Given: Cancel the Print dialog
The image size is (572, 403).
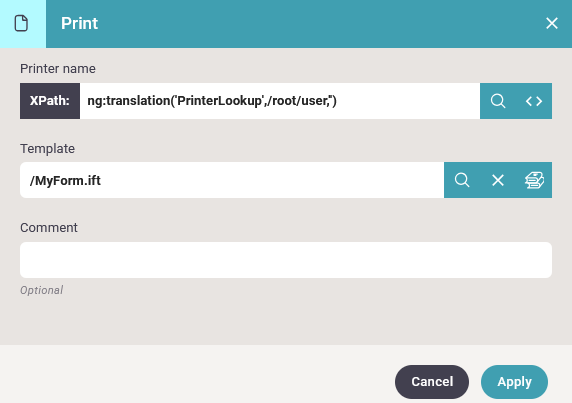Looking at the screenshot, I should (x=432, y=382).
